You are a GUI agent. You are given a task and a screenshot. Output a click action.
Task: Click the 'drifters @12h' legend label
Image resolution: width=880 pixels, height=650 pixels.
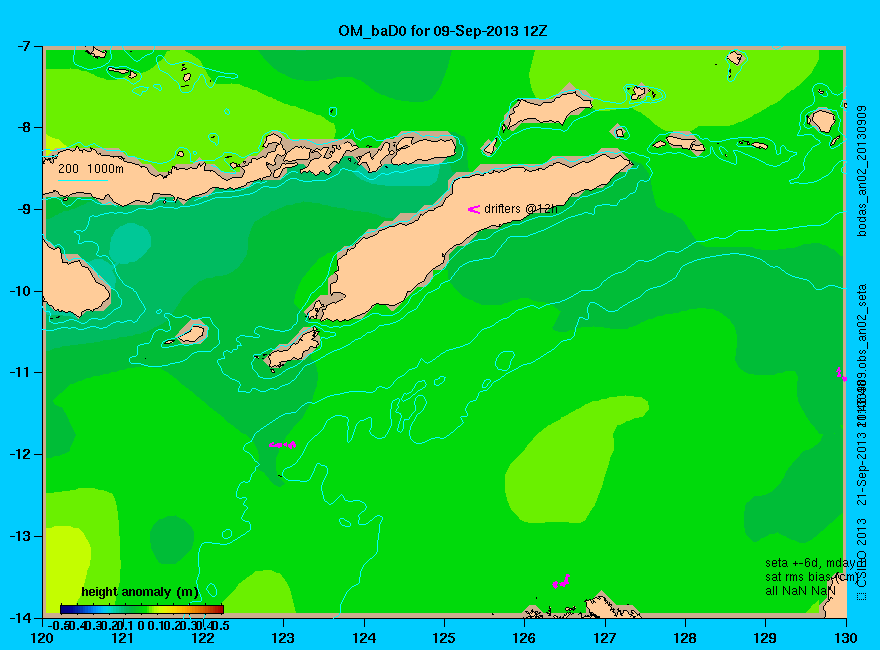point(521,209)
